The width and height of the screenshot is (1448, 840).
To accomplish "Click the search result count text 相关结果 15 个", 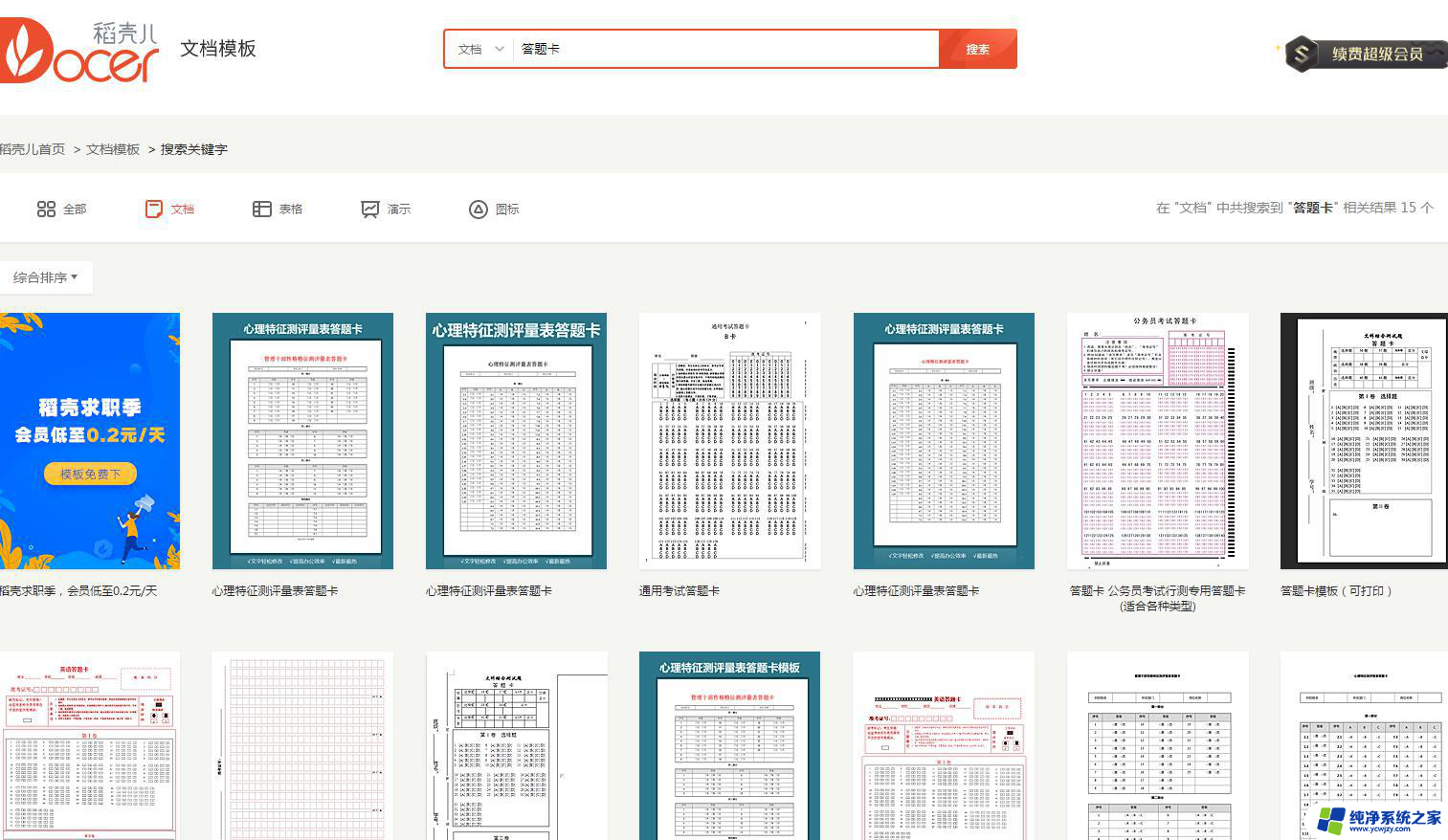I will tap(1388, 208).
